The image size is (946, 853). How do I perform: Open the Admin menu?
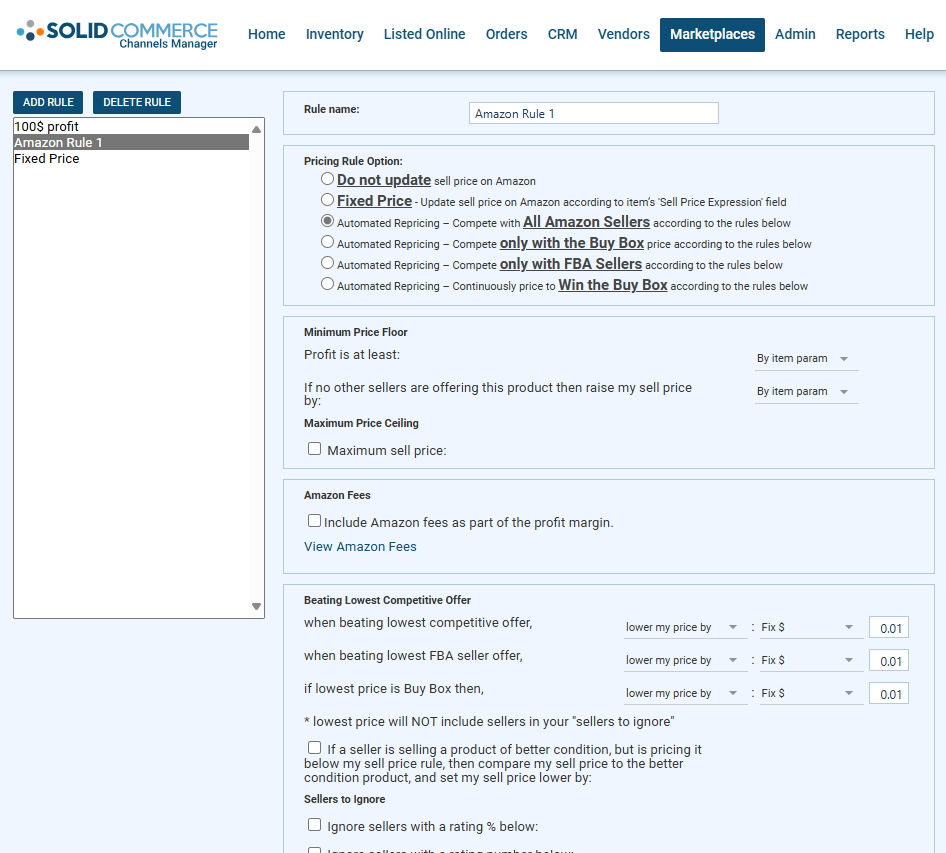[x=795, y=34]
